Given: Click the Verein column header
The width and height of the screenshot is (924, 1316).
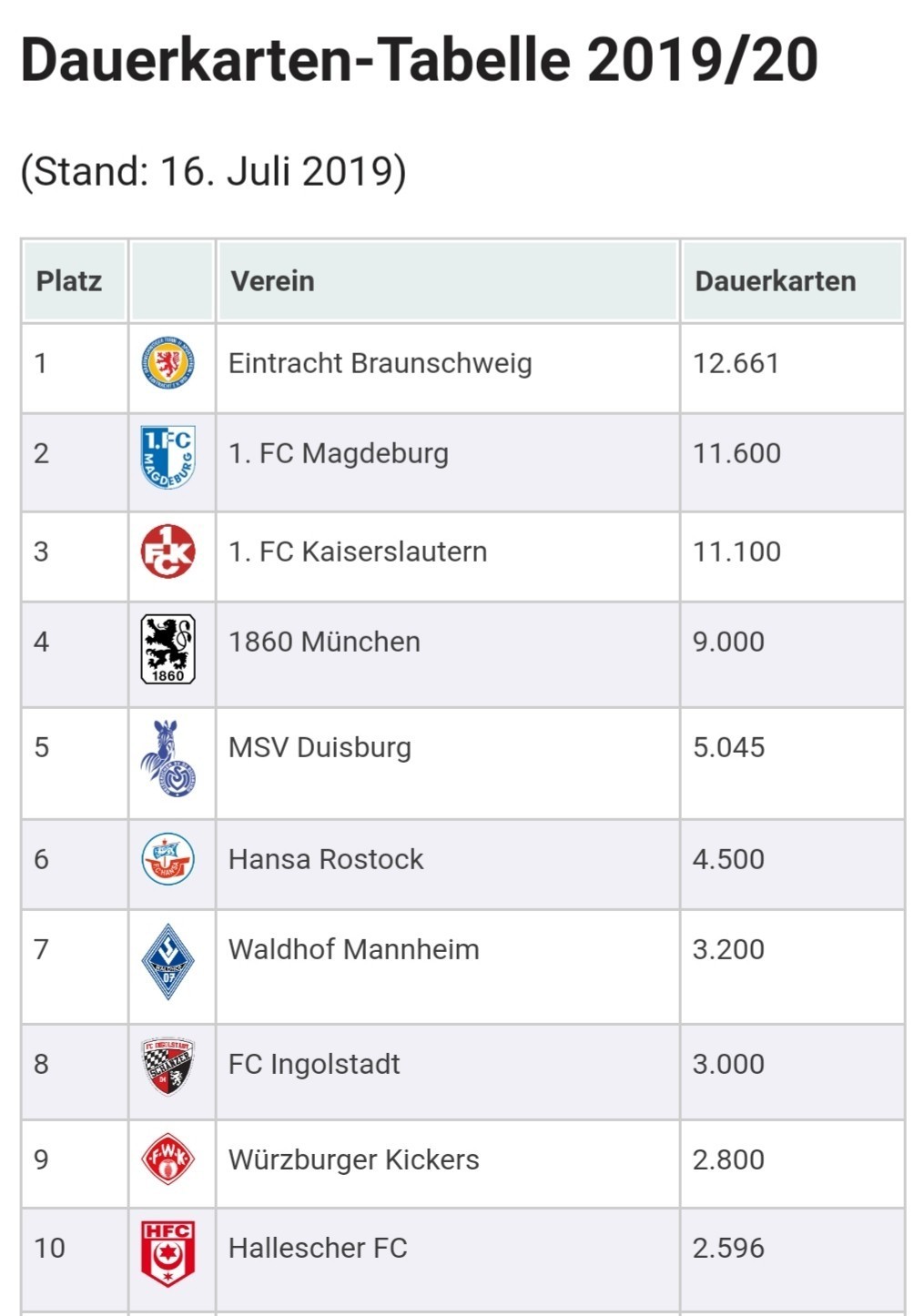Looking at the screenshot, I should (x=273, y=281).
